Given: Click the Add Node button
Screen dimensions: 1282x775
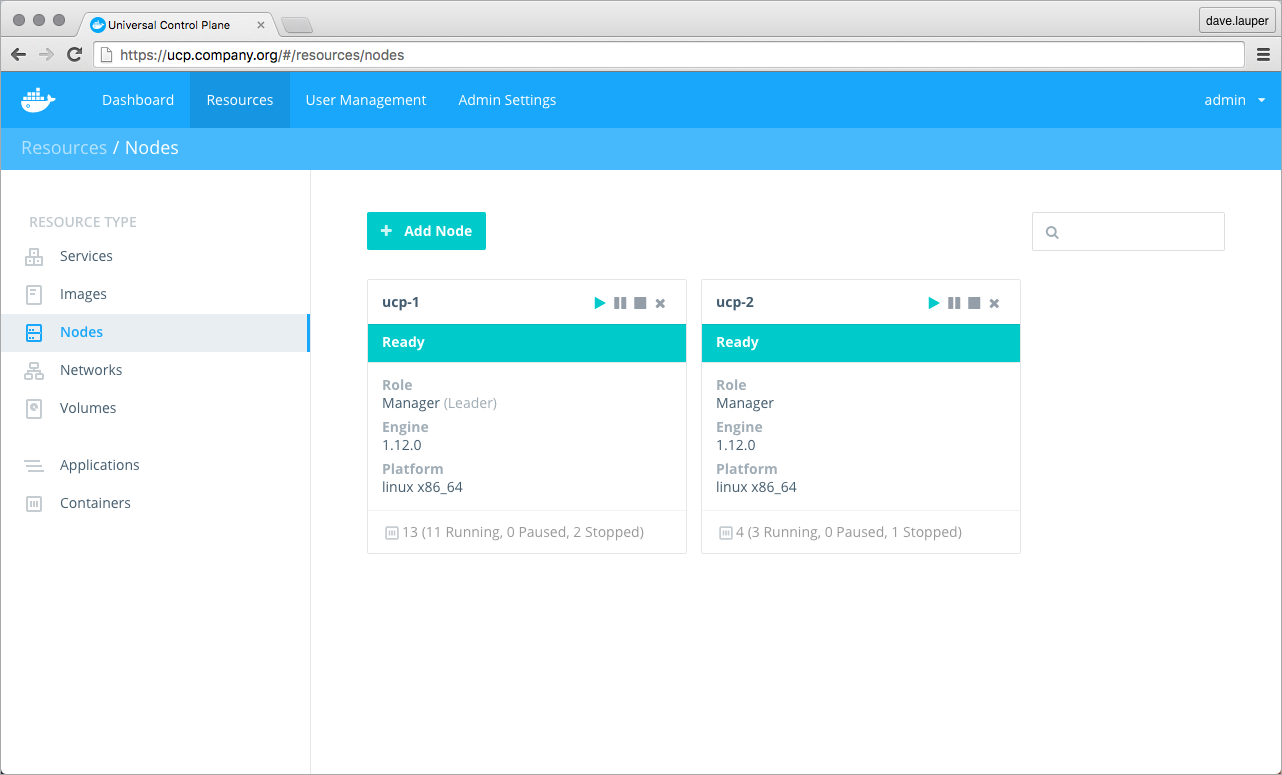Looking at the screenshot, I should pos(426,231).
